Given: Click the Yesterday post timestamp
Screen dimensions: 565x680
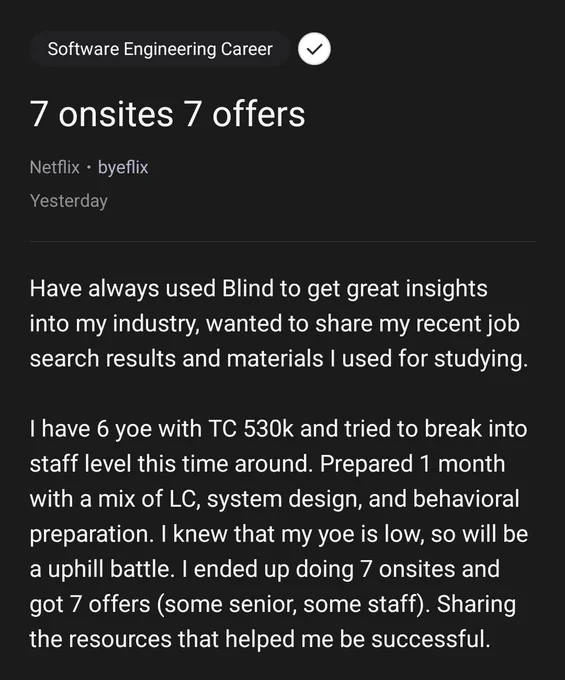Looking at the screenshot, I should tap(69, 201).
